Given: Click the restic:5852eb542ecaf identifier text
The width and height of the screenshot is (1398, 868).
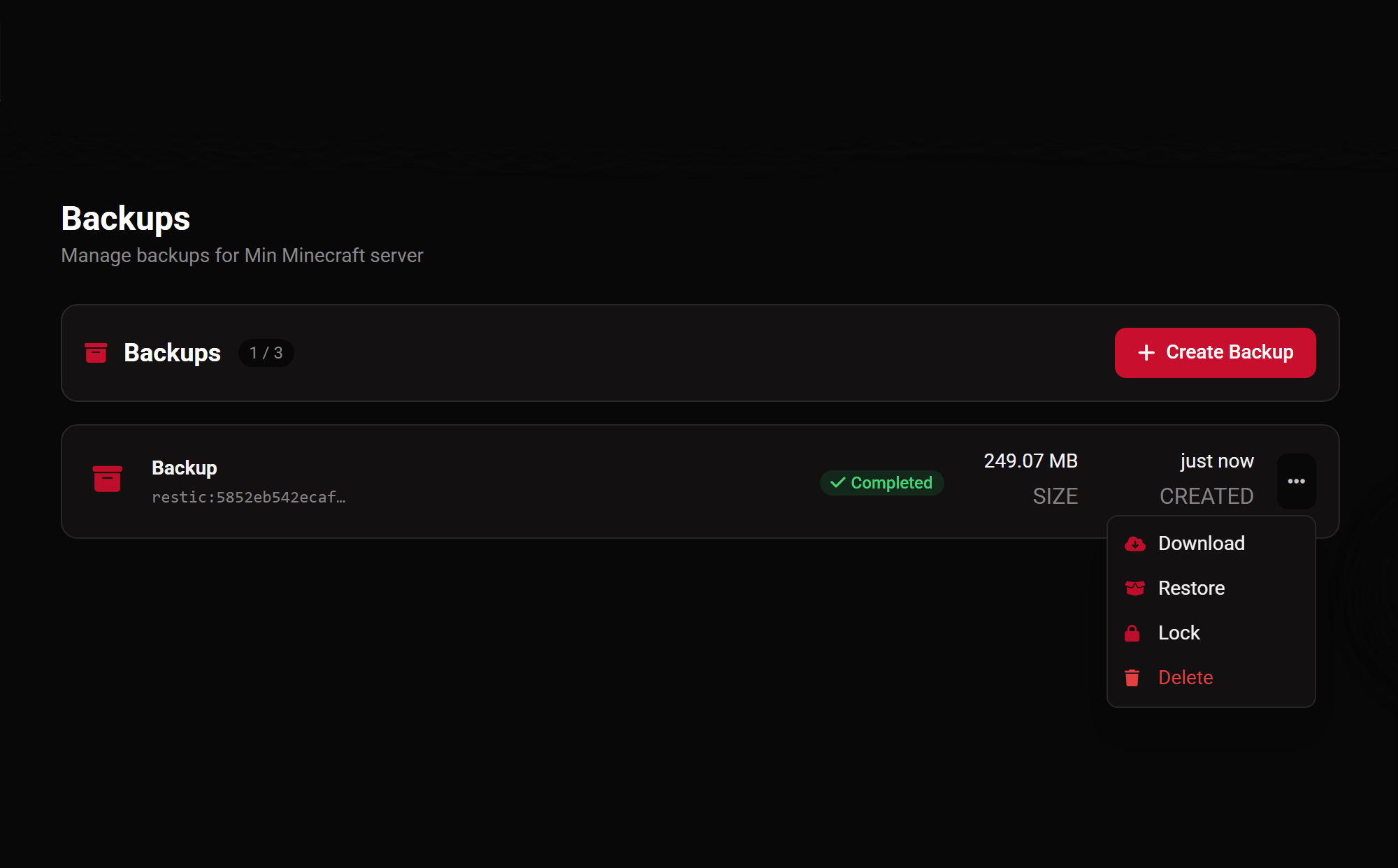Looking at the screenshot, I should 249,498.
